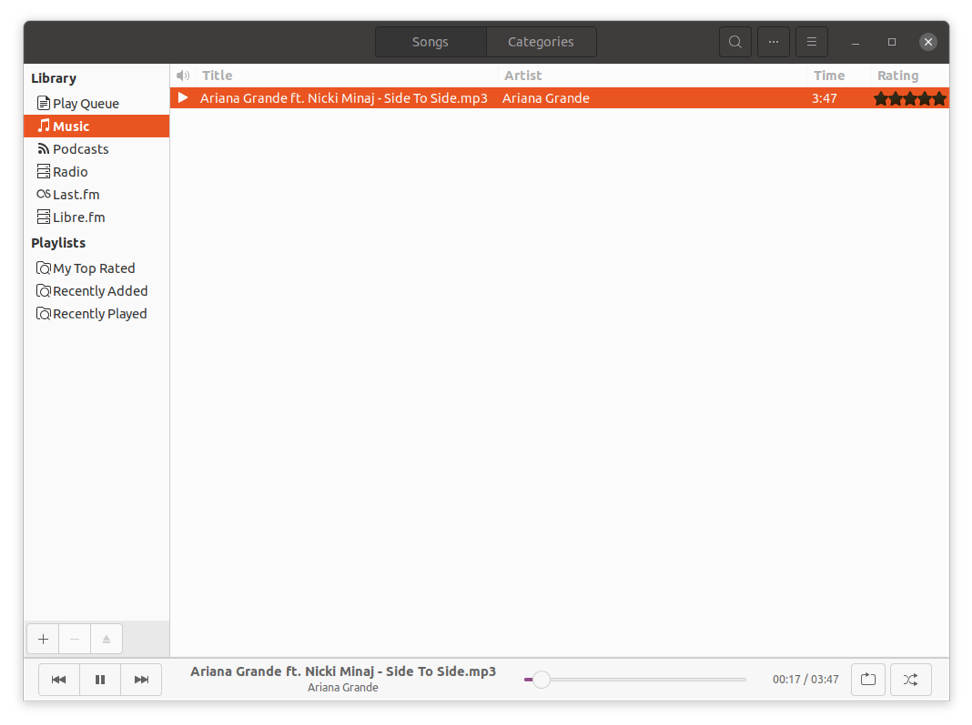This screenshot has width=972, height=725.
Task: Open Libre.fm in the sidebar
Action: [x=97, y=218]
